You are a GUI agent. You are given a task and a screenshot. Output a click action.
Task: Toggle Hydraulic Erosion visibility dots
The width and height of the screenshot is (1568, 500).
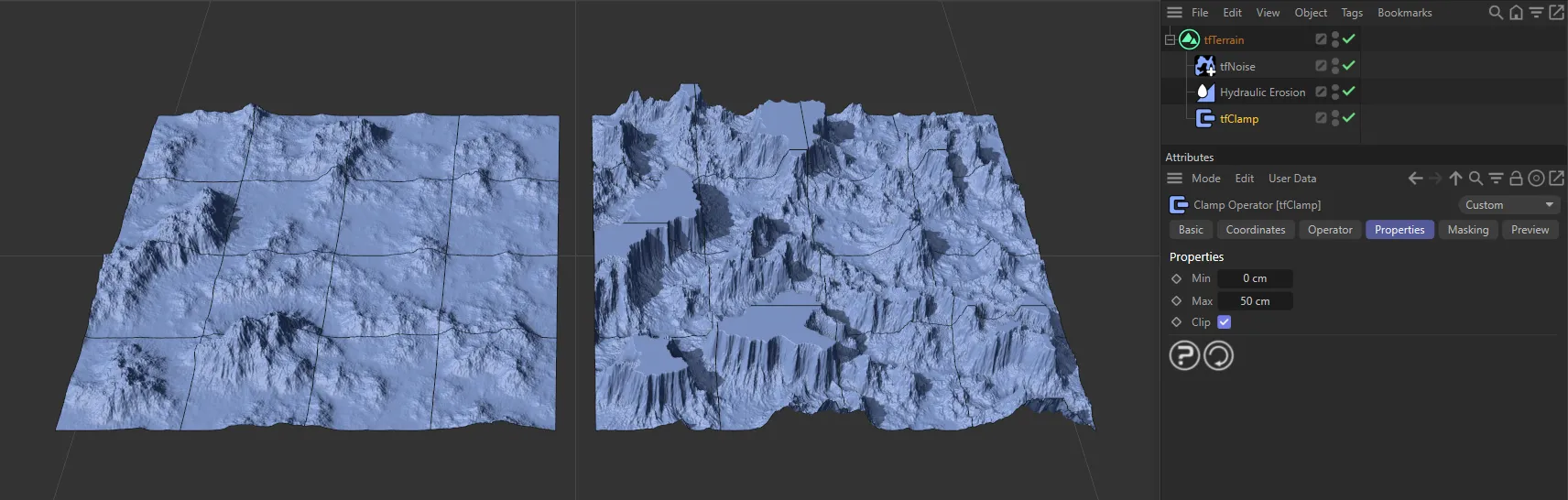tap(1335, 92)
